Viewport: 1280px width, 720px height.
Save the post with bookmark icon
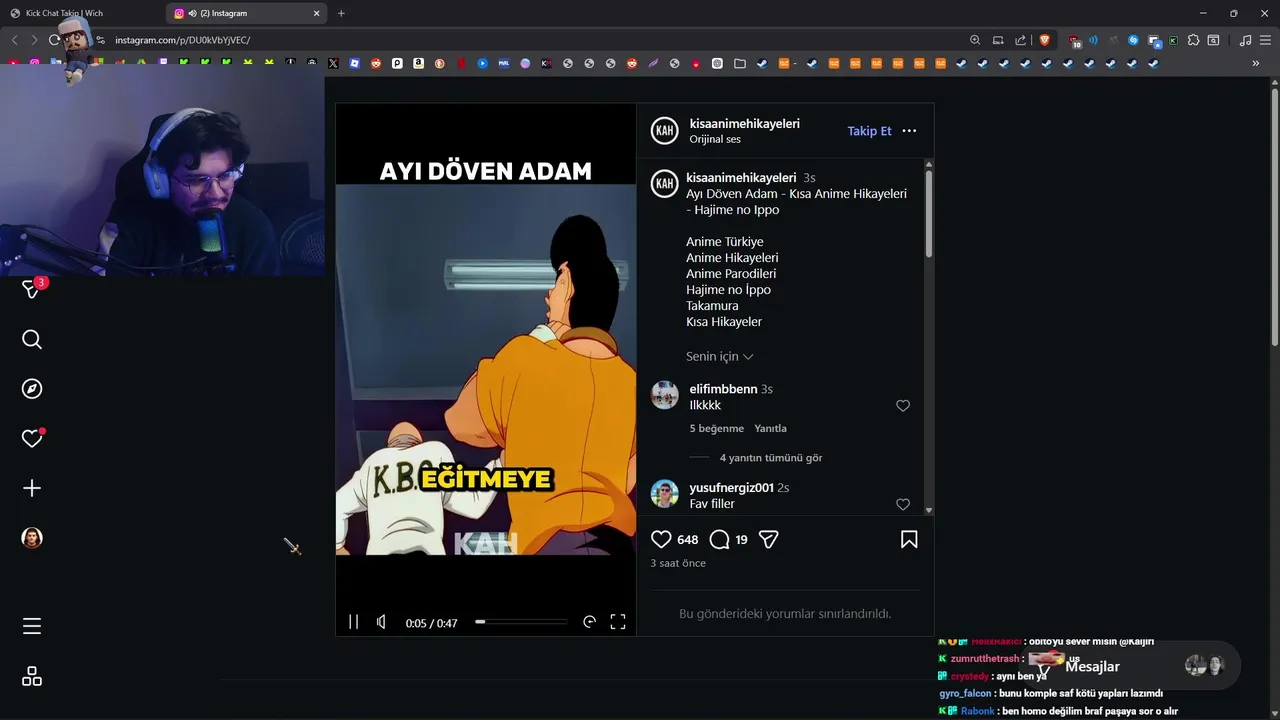pyautogui.click(x=909, y=539)
